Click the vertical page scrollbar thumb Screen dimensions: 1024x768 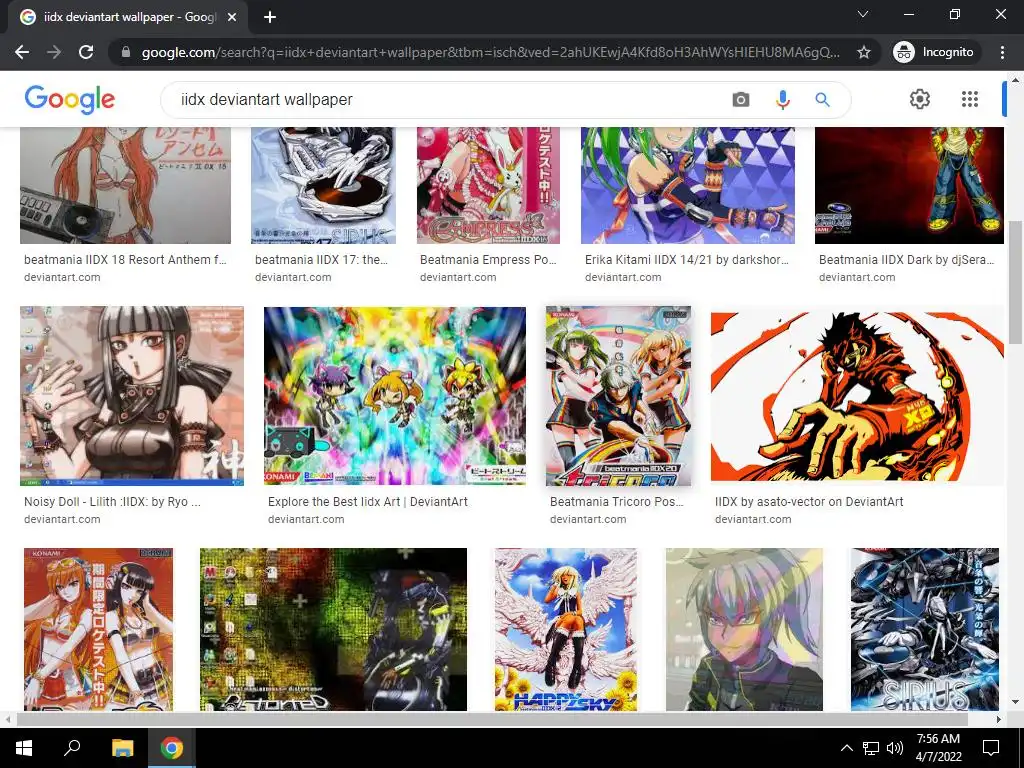coord(1014,282)
